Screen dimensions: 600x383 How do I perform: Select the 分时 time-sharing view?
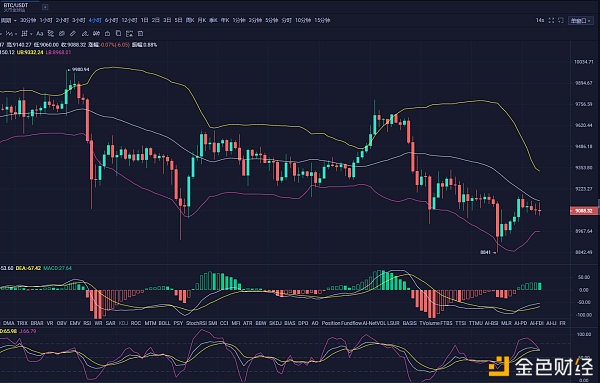click(286, 20)
